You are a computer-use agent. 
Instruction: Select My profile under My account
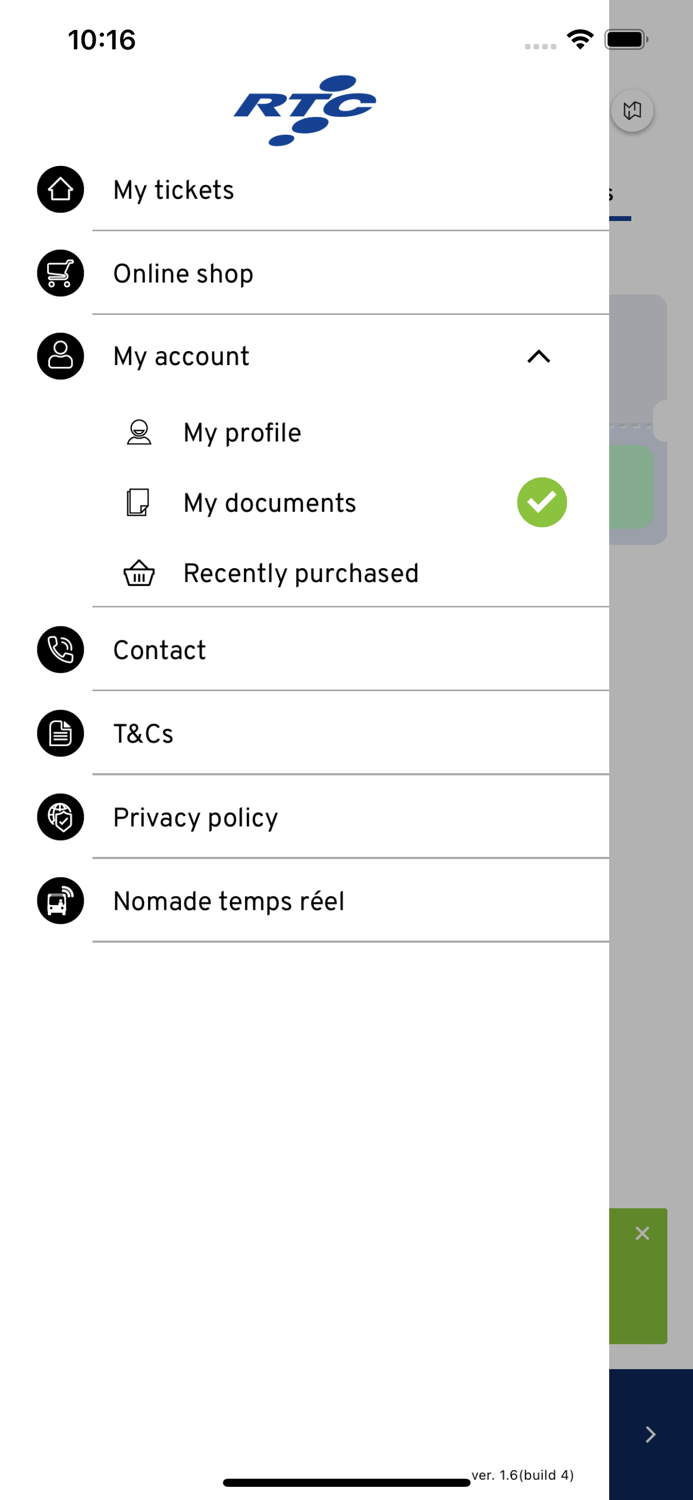point(242,433)
